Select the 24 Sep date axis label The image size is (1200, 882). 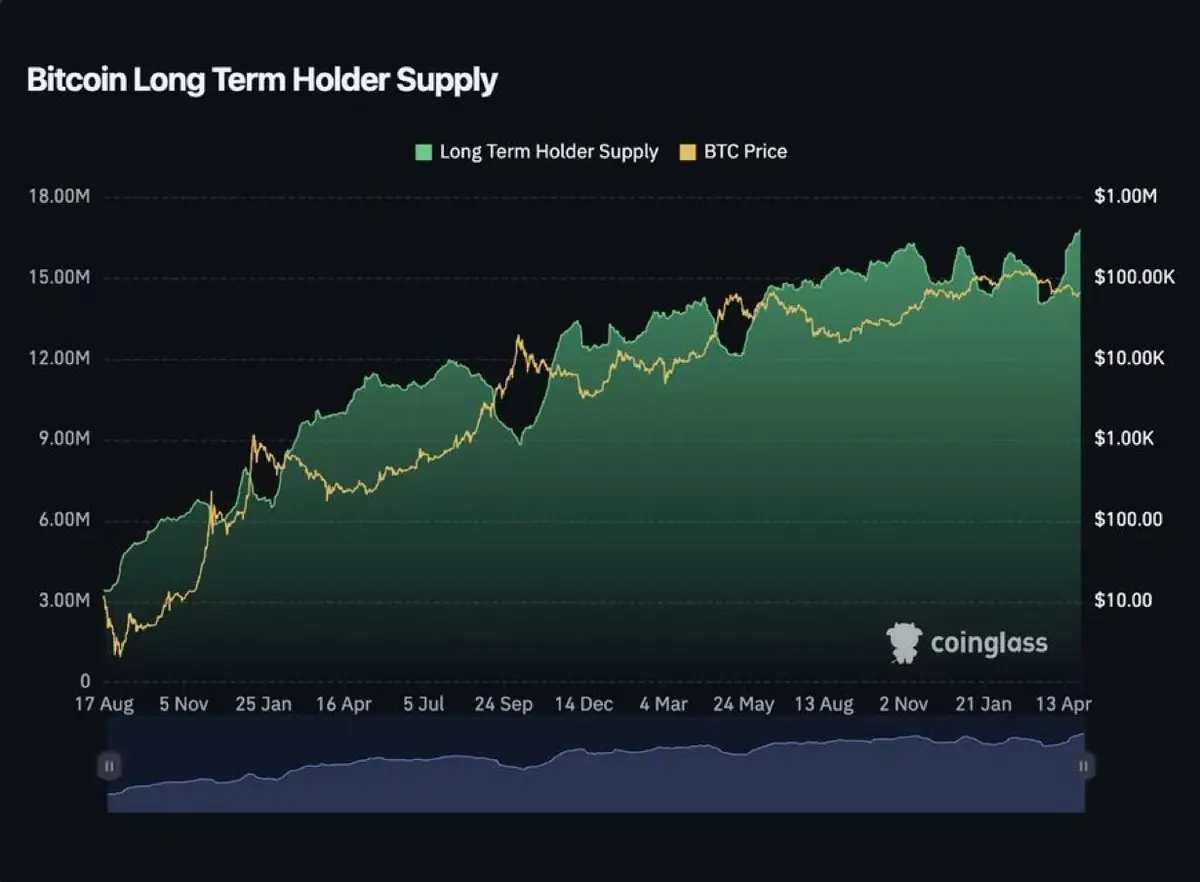click(x=503, y=704)
